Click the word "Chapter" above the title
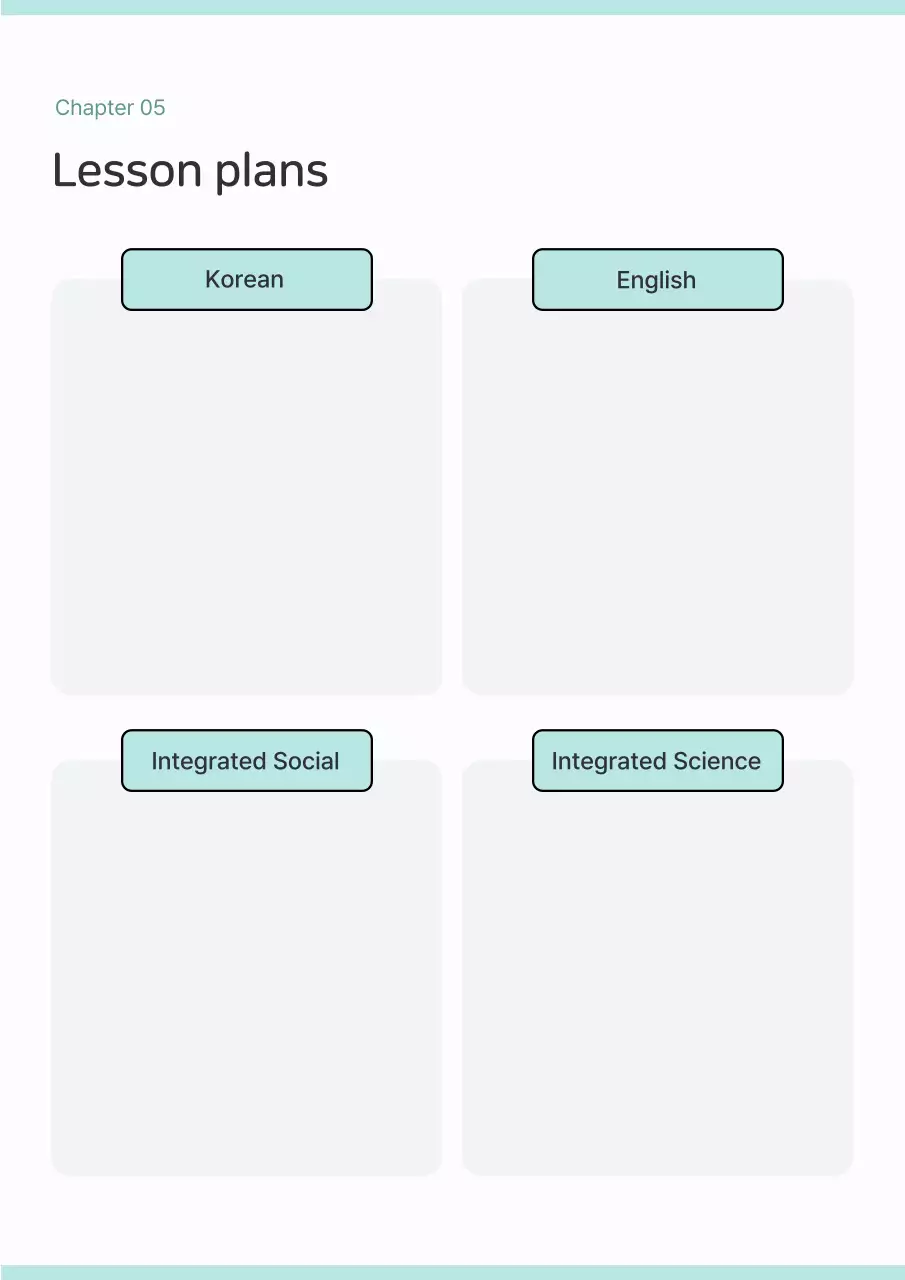Image resolution: width=905 pixels, height=1280 pixels. [x=95, y=108]
